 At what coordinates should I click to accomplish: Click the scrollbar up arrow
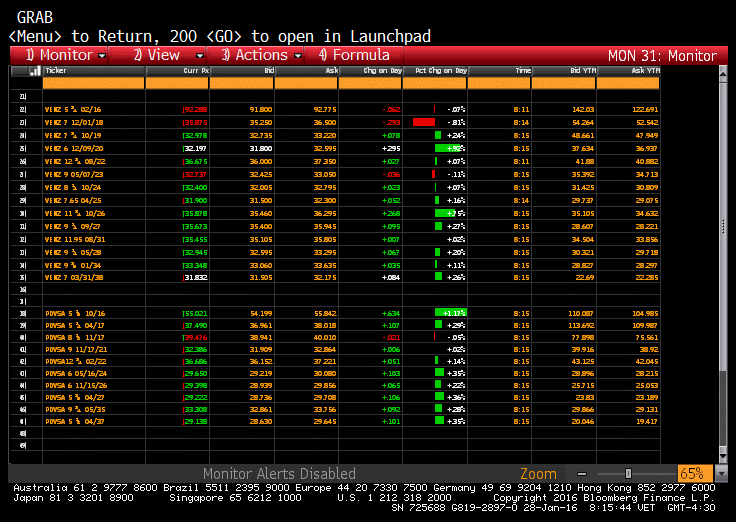723,74
